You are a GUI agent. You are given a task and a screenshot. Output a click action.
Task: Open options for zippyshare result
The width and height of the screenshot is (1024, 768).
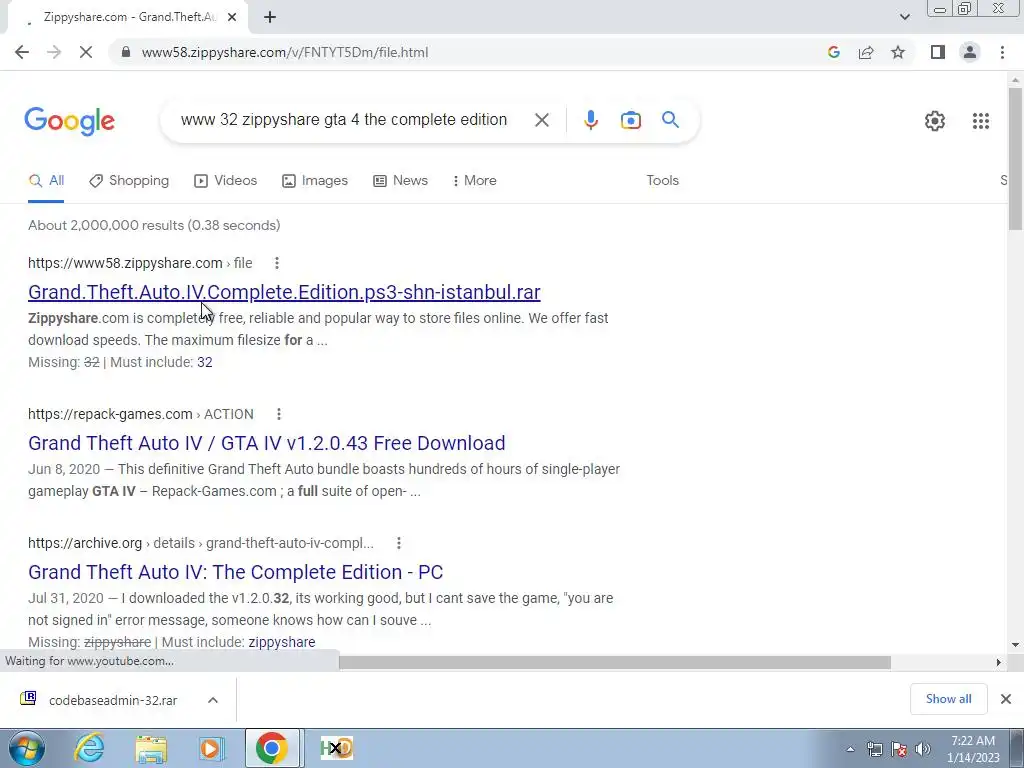[277, 263]
